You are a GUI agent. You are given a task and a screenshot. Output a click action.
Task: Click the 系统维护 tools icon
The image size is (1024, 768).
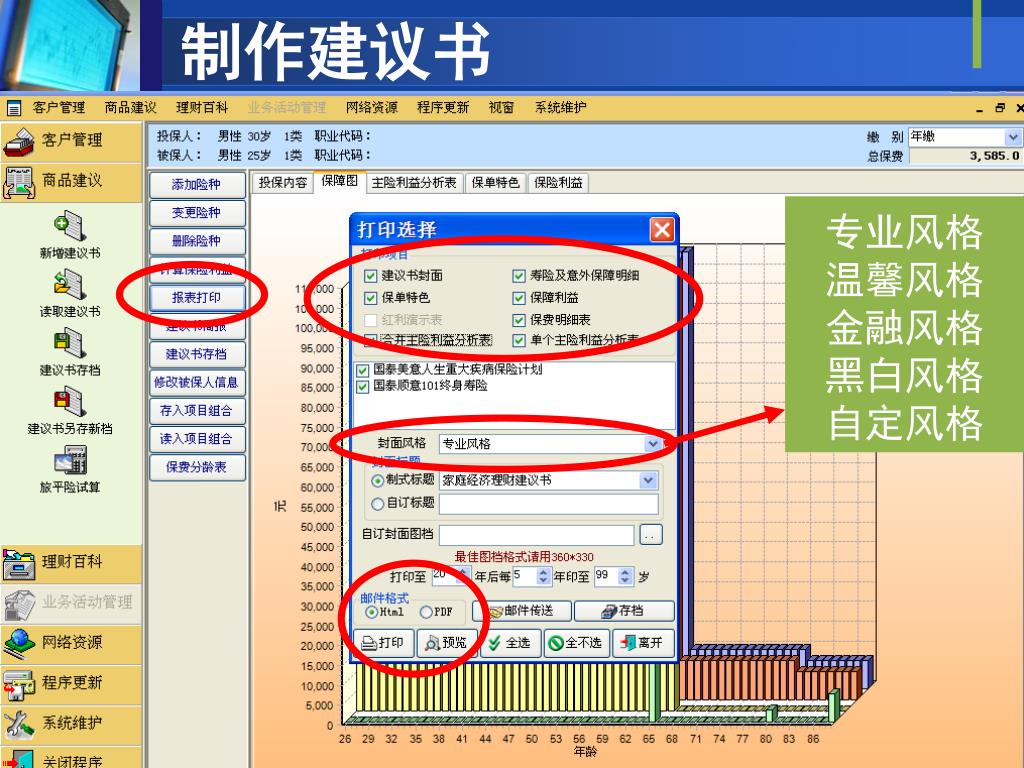click(x=19, y=724)
